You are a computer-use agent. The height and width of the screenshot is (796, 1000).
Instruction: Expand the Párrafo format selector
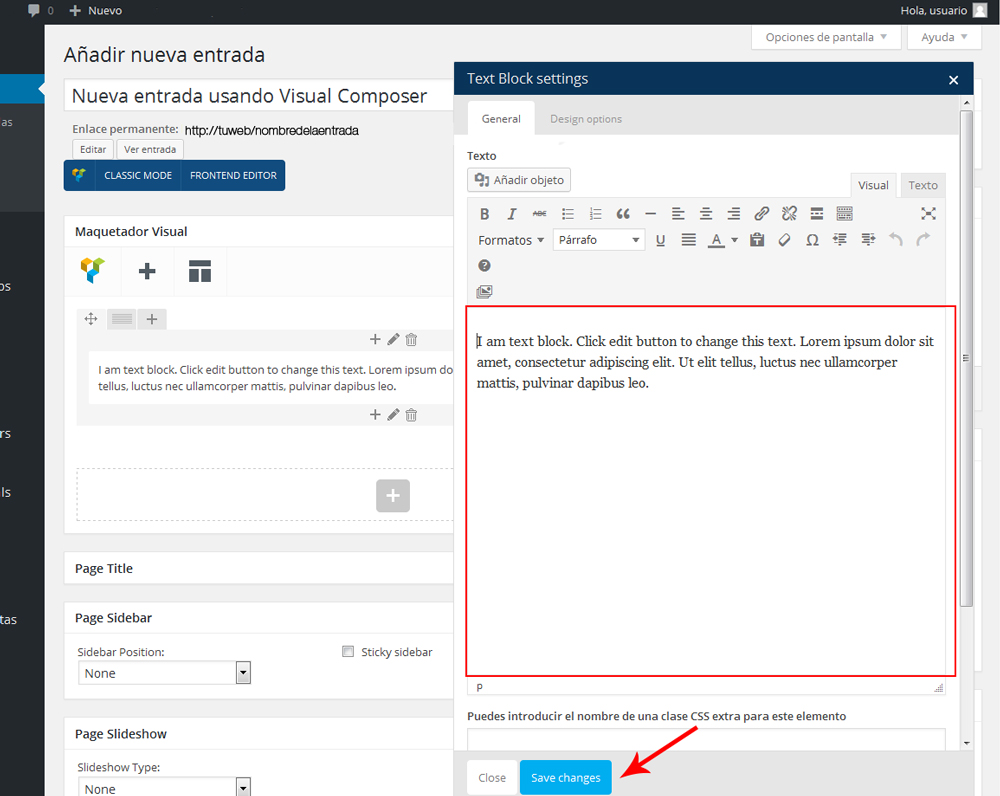[x=599, y=240]
